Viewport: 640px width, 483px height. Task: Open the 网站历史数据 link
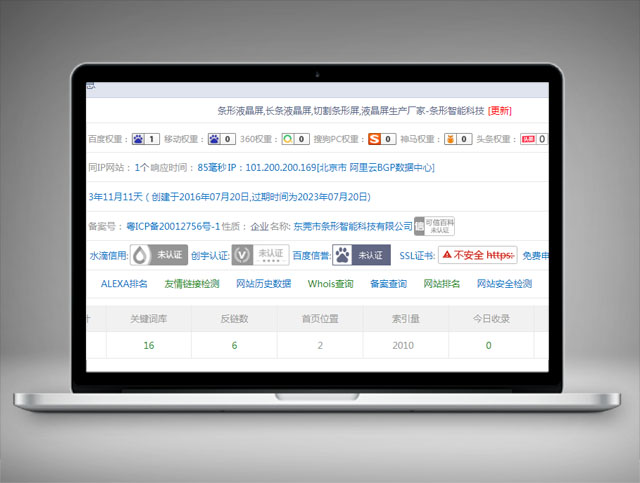click(x=264, y=284)
